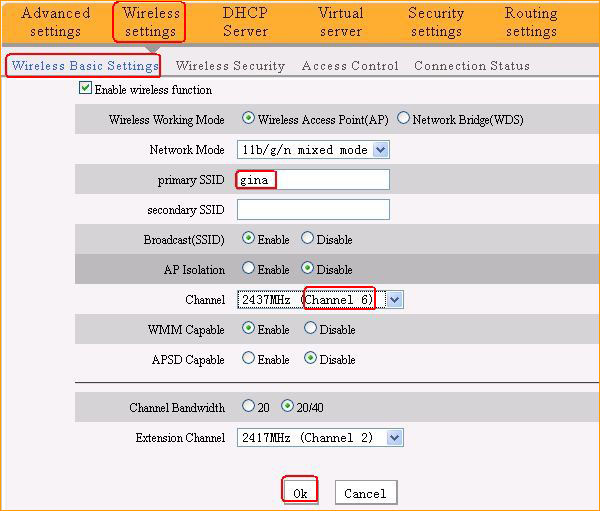Enable AP Isolation
This screenshot has height=511, width=600.
coord(248,269)
